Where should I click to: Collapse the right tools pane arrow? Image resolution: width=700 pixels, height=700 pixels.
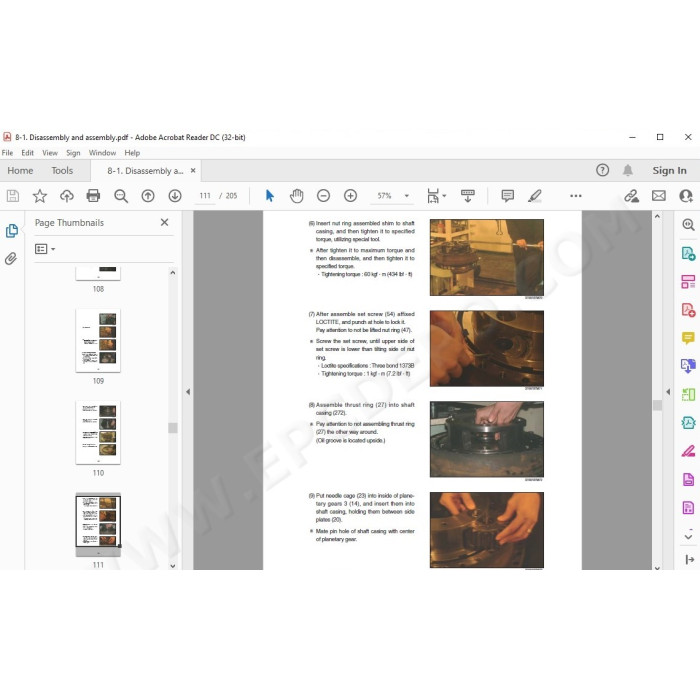[x=668, y=392]
